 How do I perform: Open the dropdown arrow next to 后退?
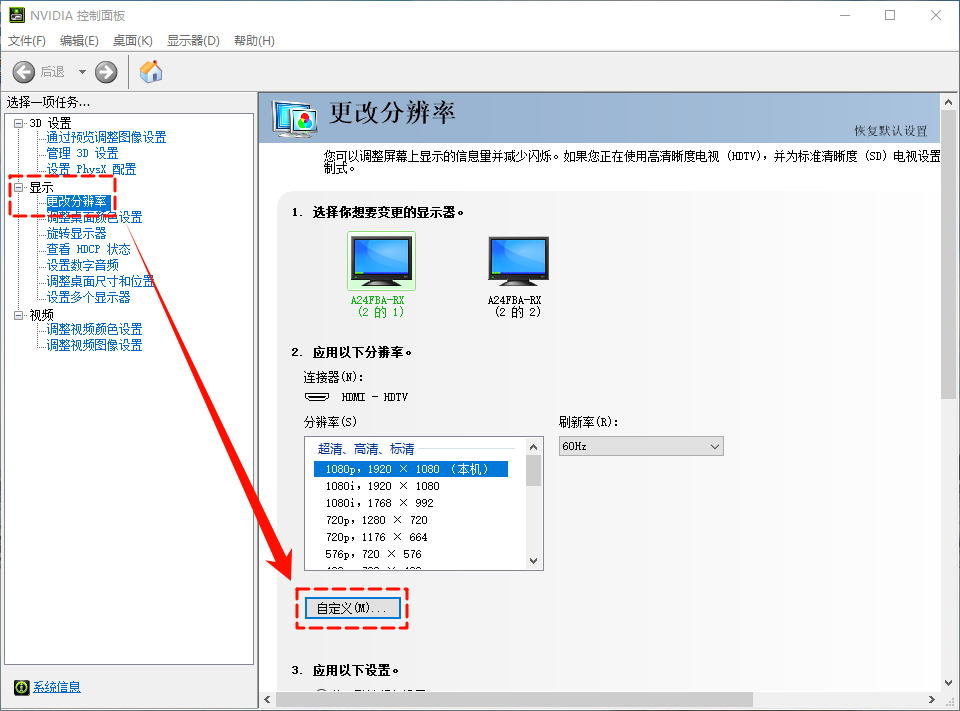[x=82, y=71]
